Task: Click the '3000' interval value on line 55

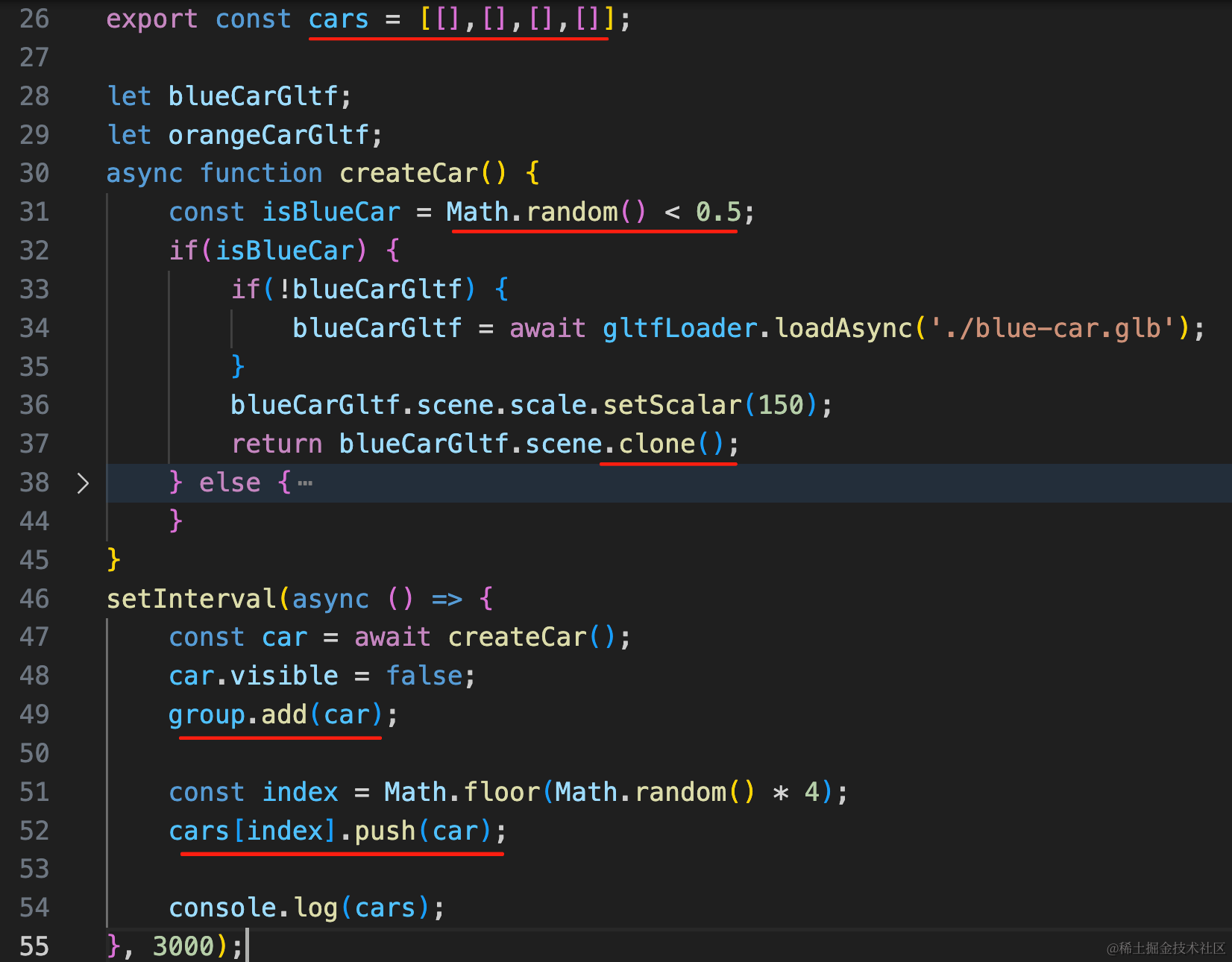Action: tap(183, 946)
